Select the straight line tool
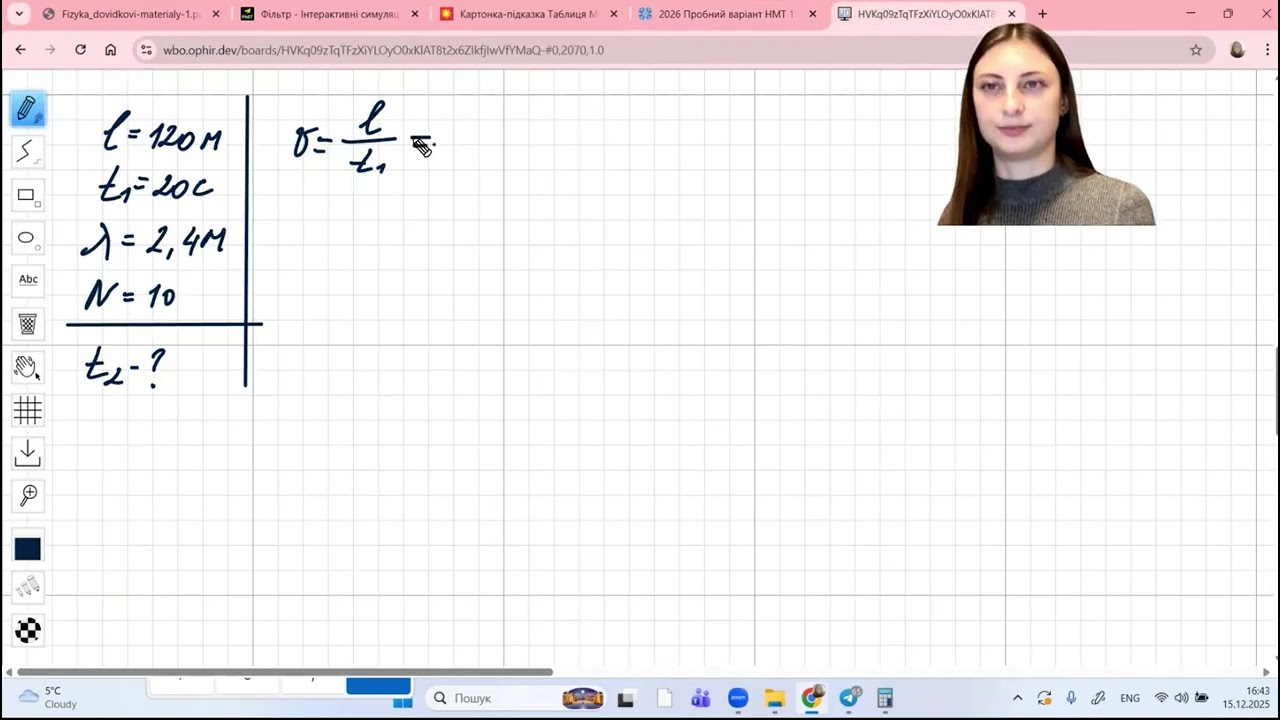This screenshot has height=720, width=1280. pos(28,152)
